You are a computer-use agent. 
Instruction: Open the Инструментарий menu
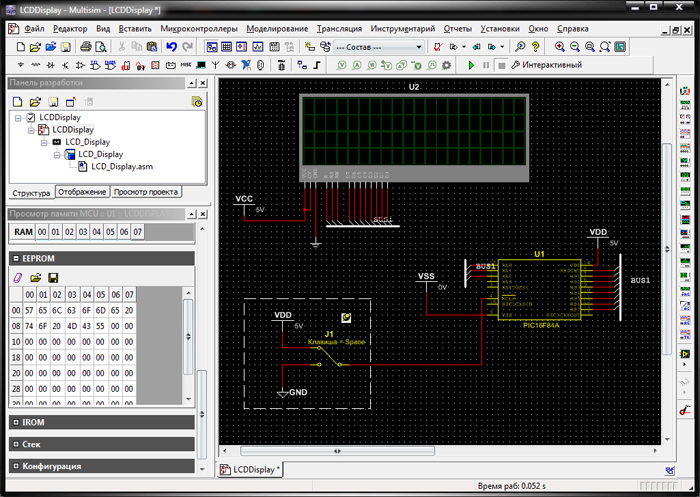coord(403,29)
